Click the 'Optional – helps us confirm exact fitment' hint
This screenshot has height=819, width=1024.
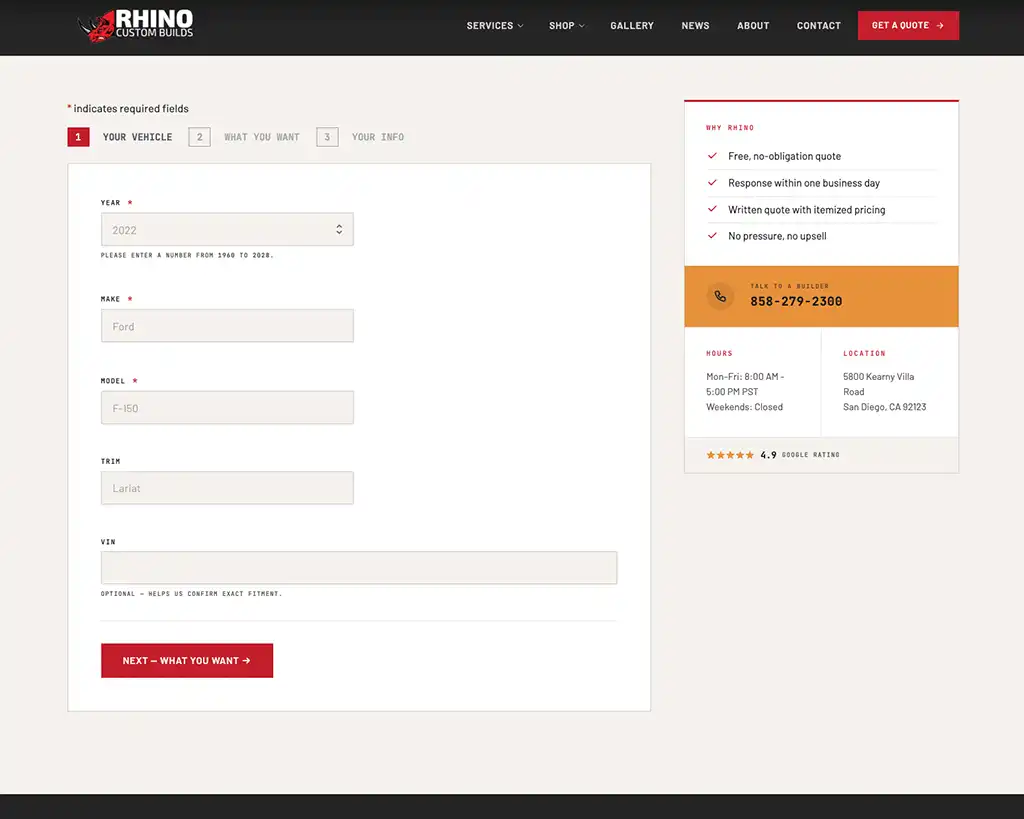coord(191,594)
